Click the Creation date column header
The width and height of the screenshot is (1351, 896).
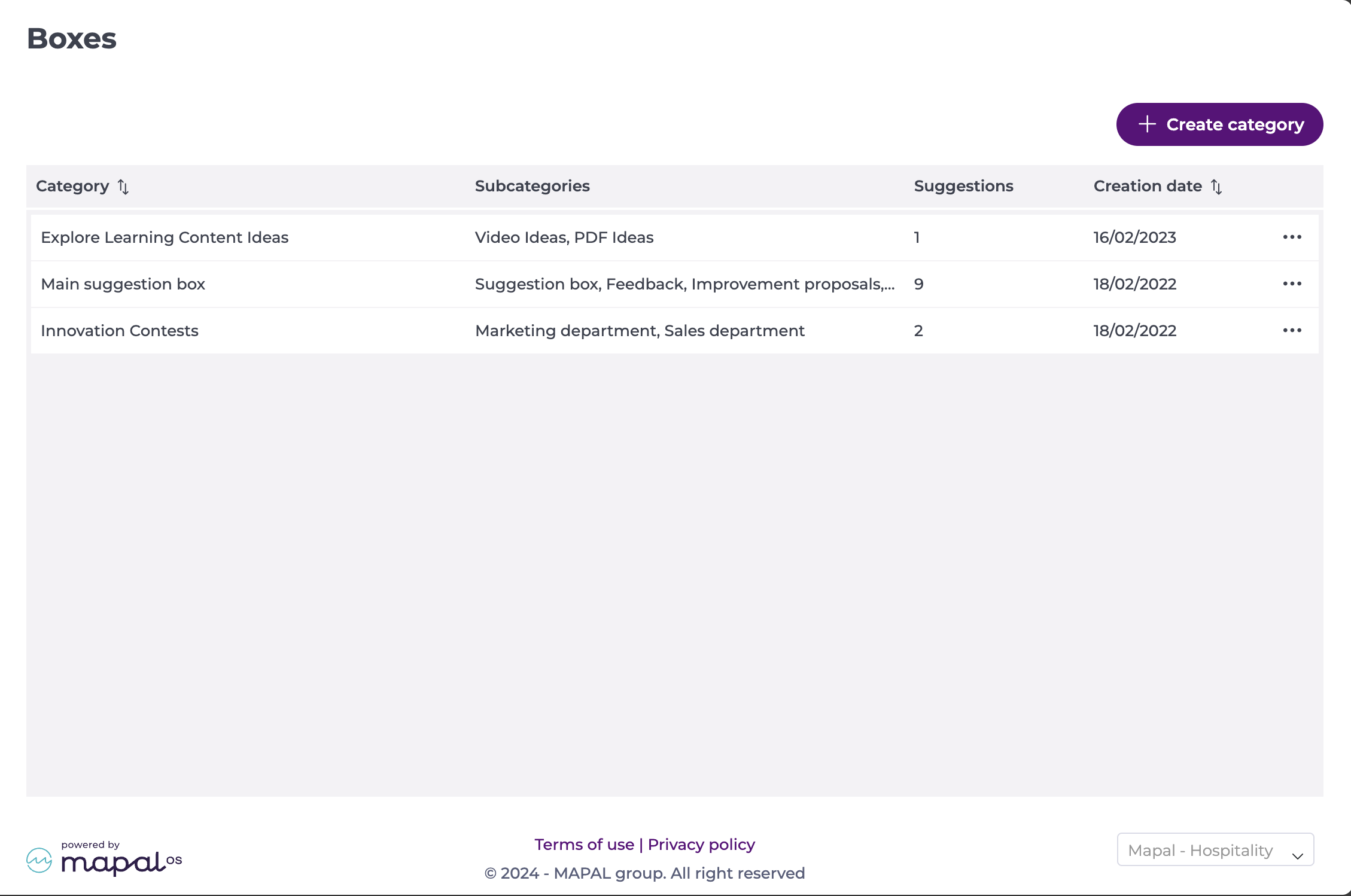click(1147, 186)
